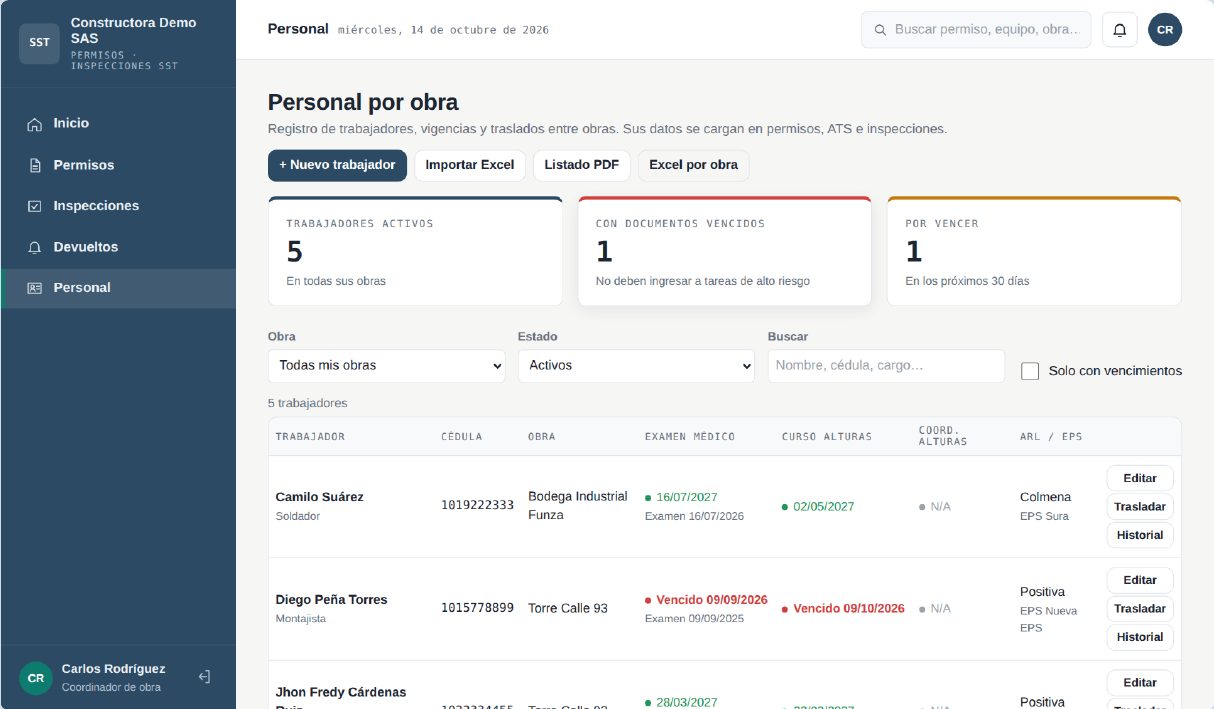Image resolution: width=1214 pixels, height=709 pixels.
Task: Click the logout icon beside Carlos Rodríguez
Action: pyautogui.click(x=204, y=677)
